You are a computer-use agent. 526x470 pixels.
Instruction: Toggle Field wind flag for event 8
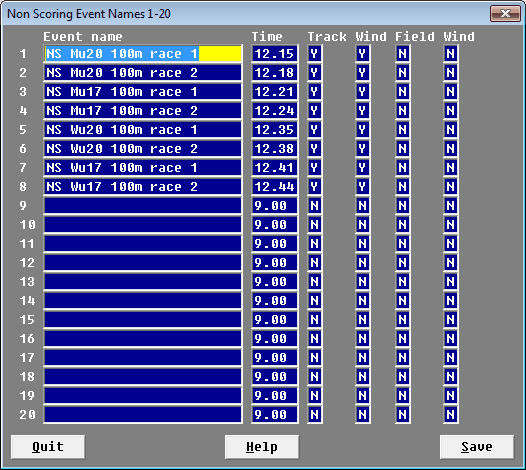[451, 187]
